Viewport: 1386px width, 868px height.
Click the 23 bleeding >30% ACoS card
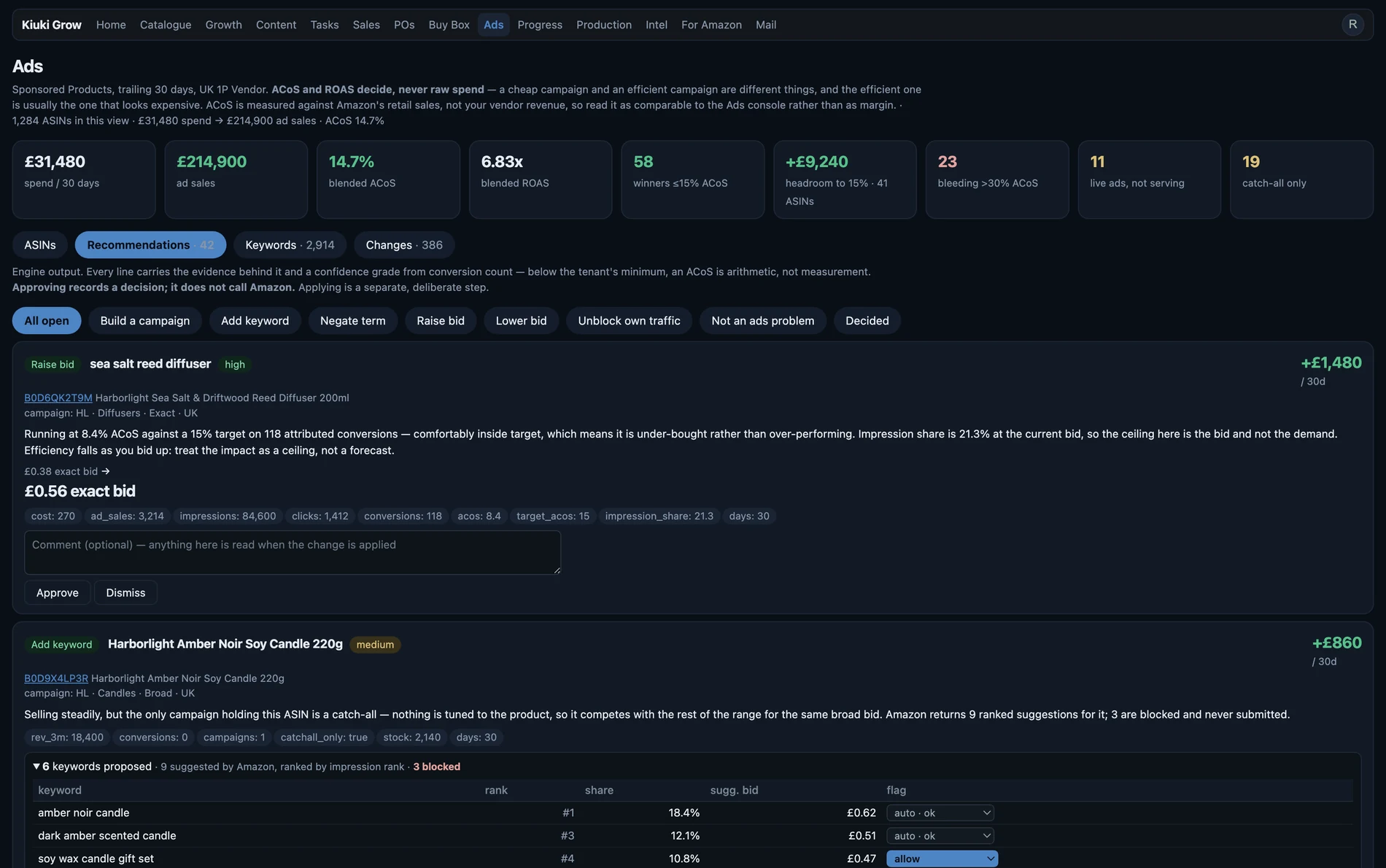click(x=997, y=179)
